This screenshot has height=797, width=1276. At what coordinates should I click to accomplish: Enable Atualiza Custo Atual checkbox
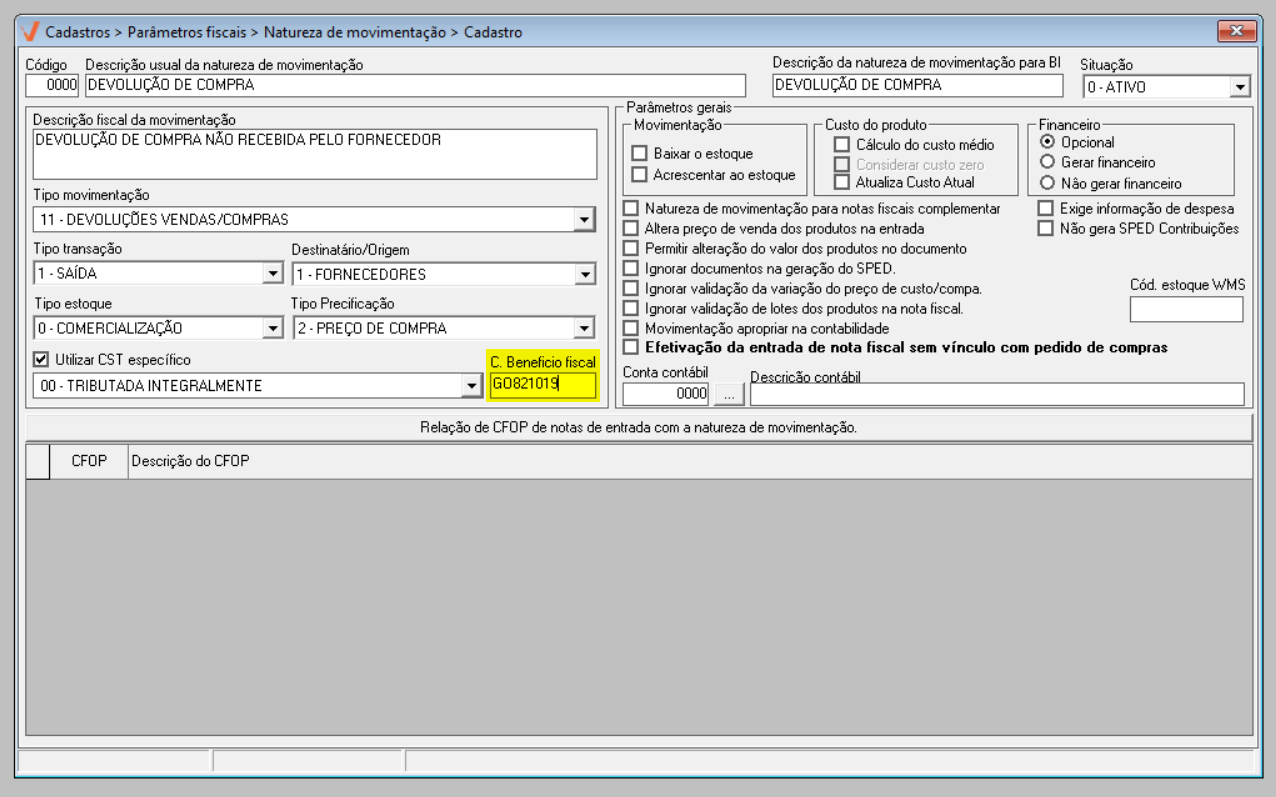pos(842,182)
